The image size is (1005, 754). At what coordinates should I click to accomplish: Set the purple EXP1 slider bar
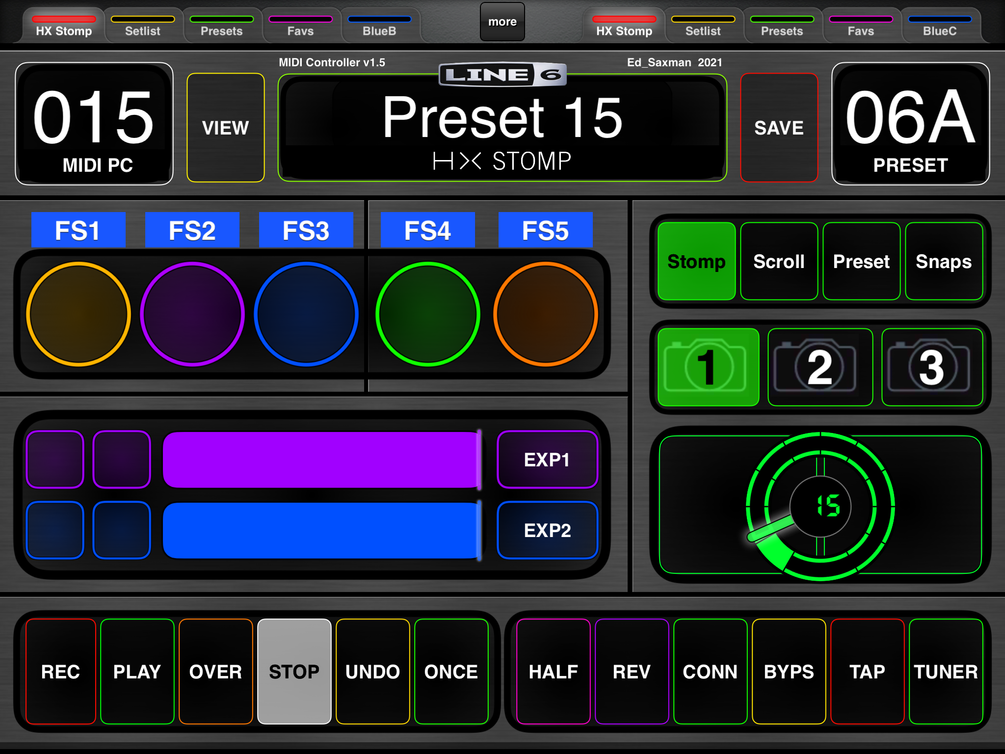pos(322,460)
